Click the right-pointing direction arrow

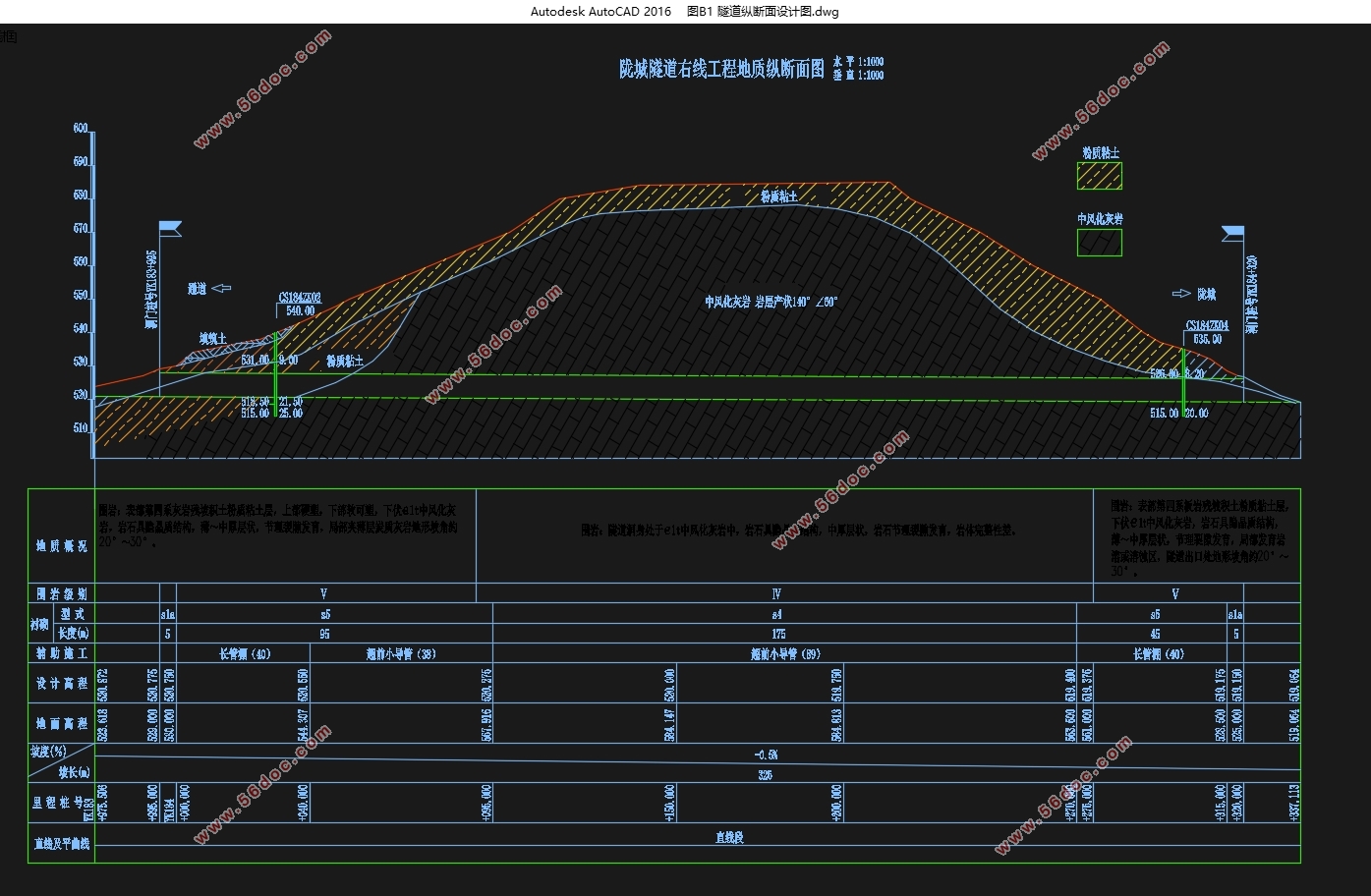1180,294
